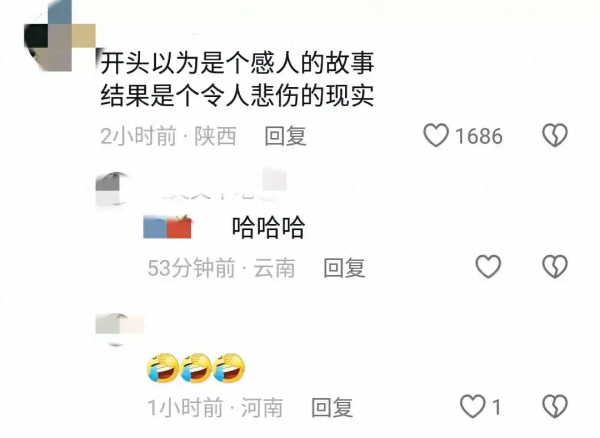The height and width of the screenshot is (438, 600).
Task: Reply to the top comment from 陕西
Action: (x=285, y=136)
